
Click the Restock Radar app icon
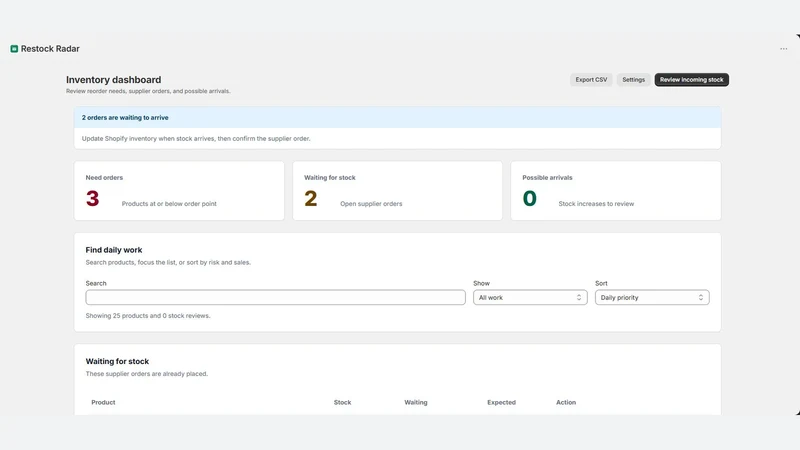[14, 49]
